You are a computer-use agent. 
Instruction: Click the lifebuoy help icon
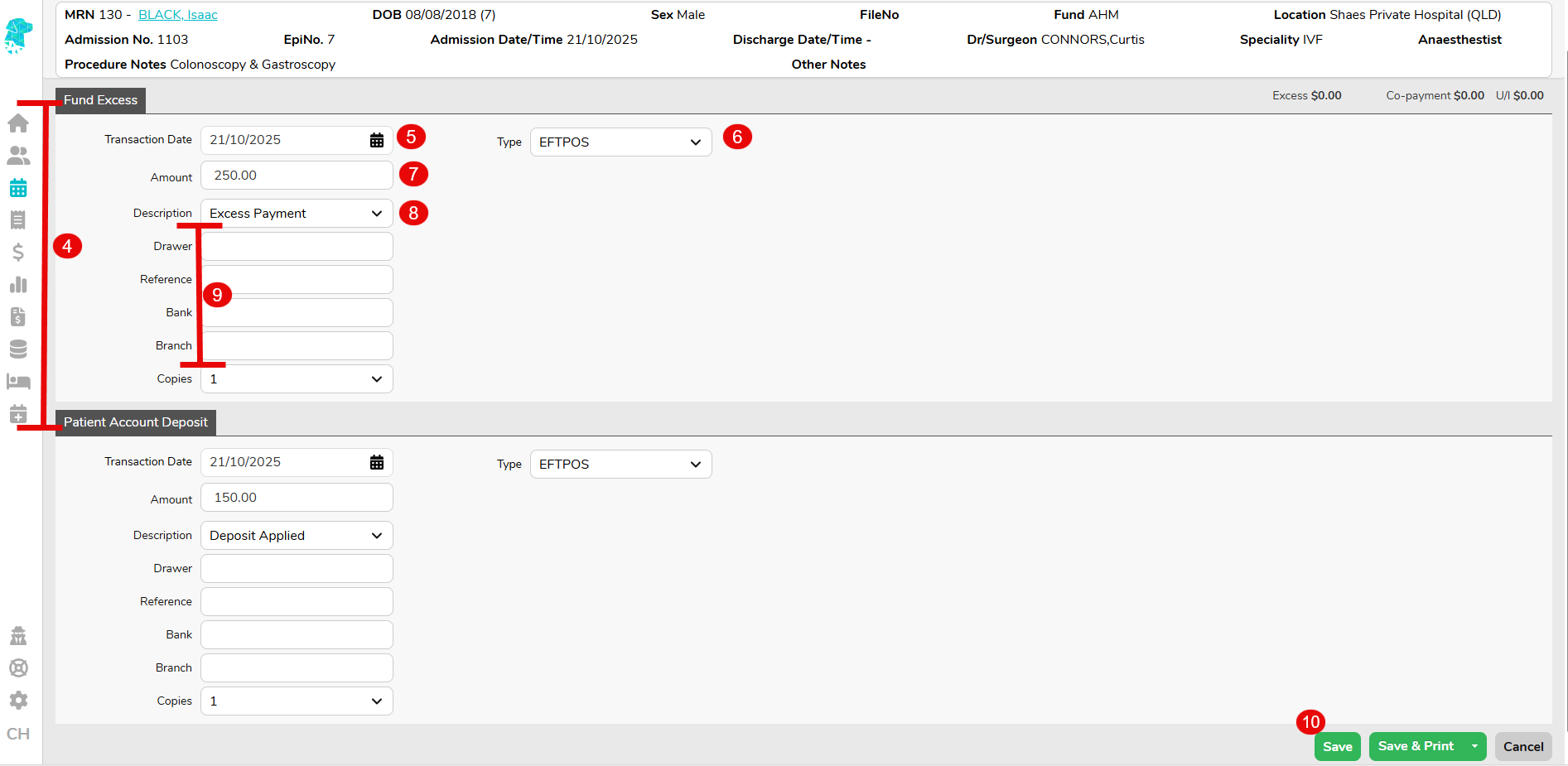pos(18,668)
